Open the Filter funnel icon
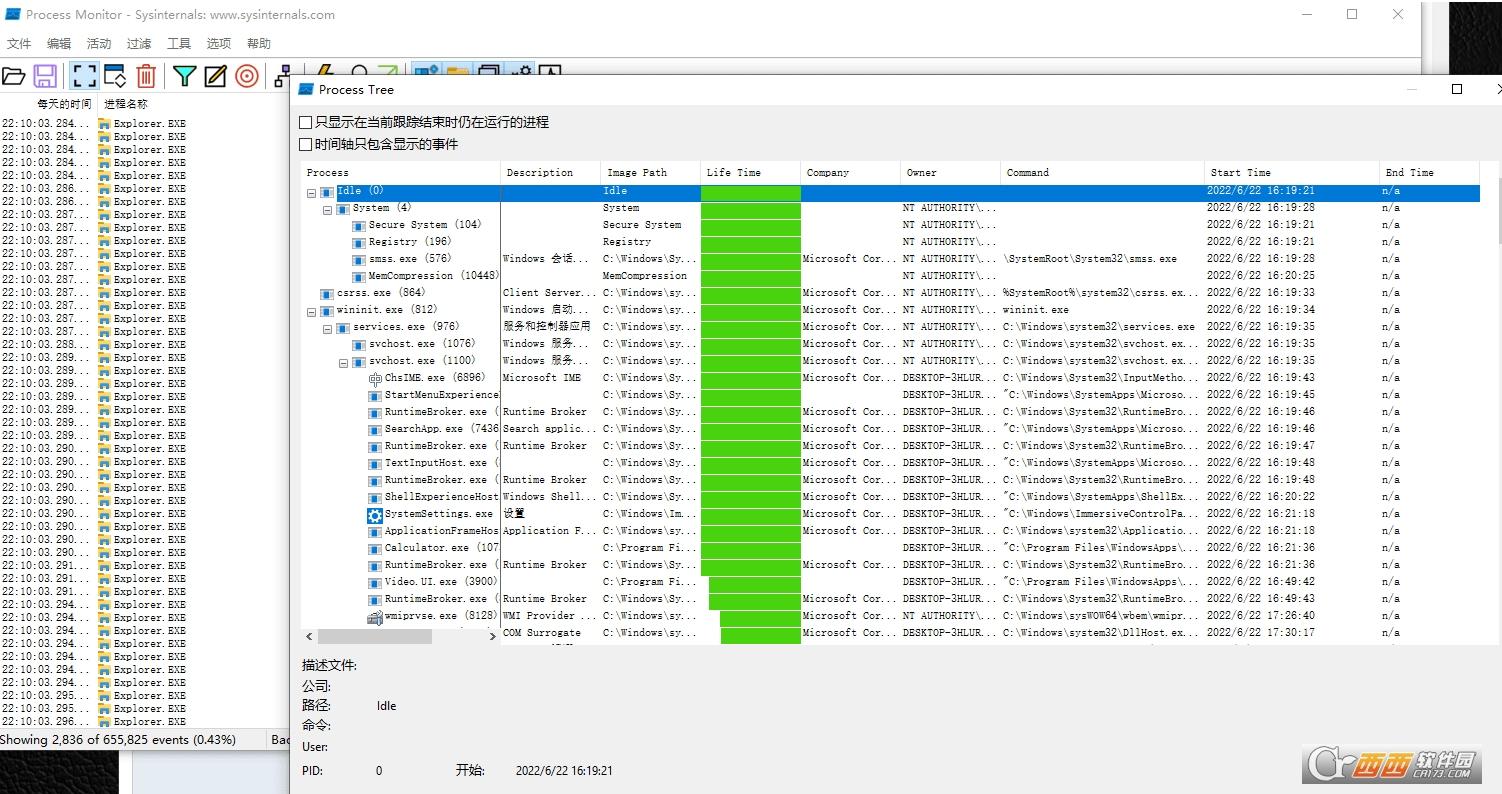 click(184, 76)
